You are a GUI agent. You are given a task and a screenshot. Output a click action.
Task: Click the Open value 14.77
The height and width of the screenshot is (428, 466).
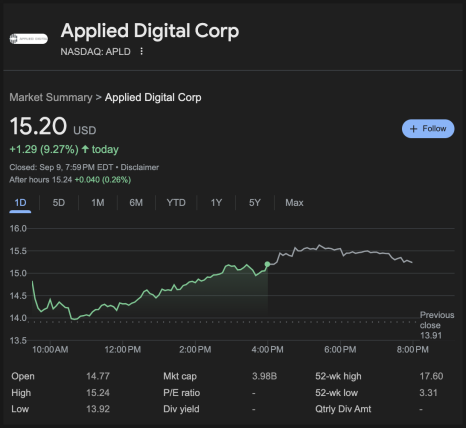[98, 376]
